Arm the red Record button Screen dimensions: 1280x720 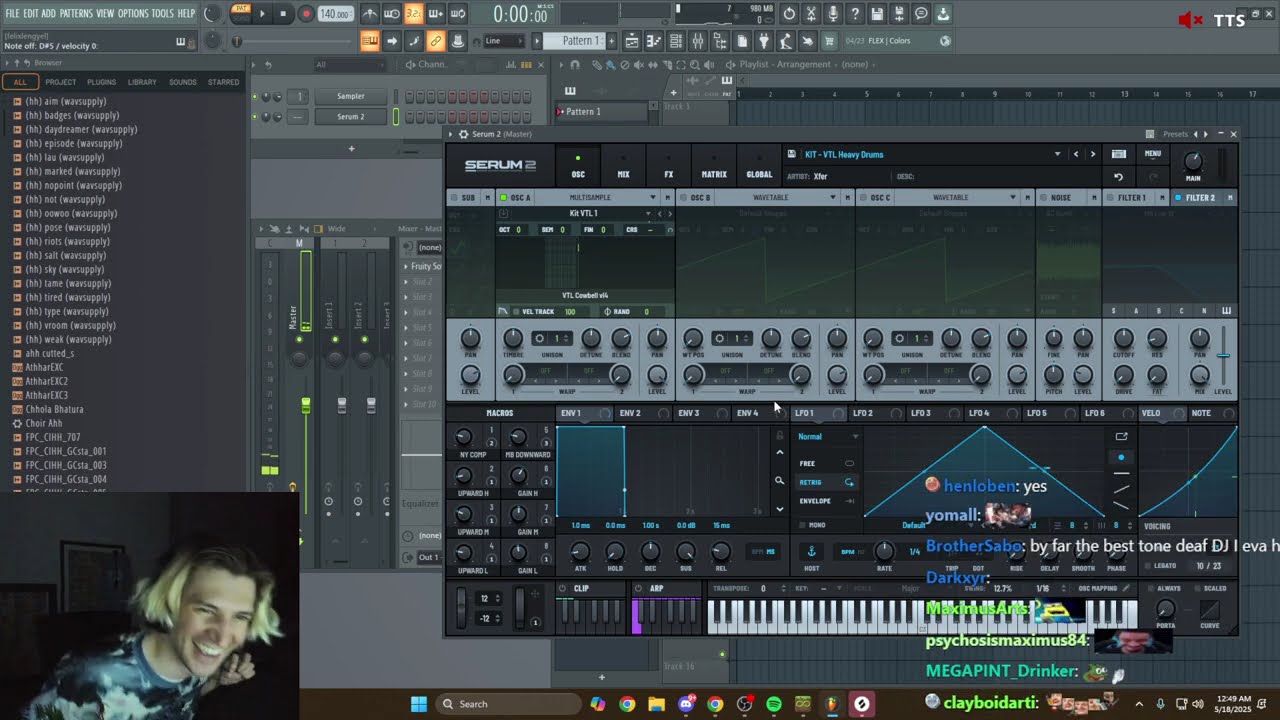tap(306, 14)
